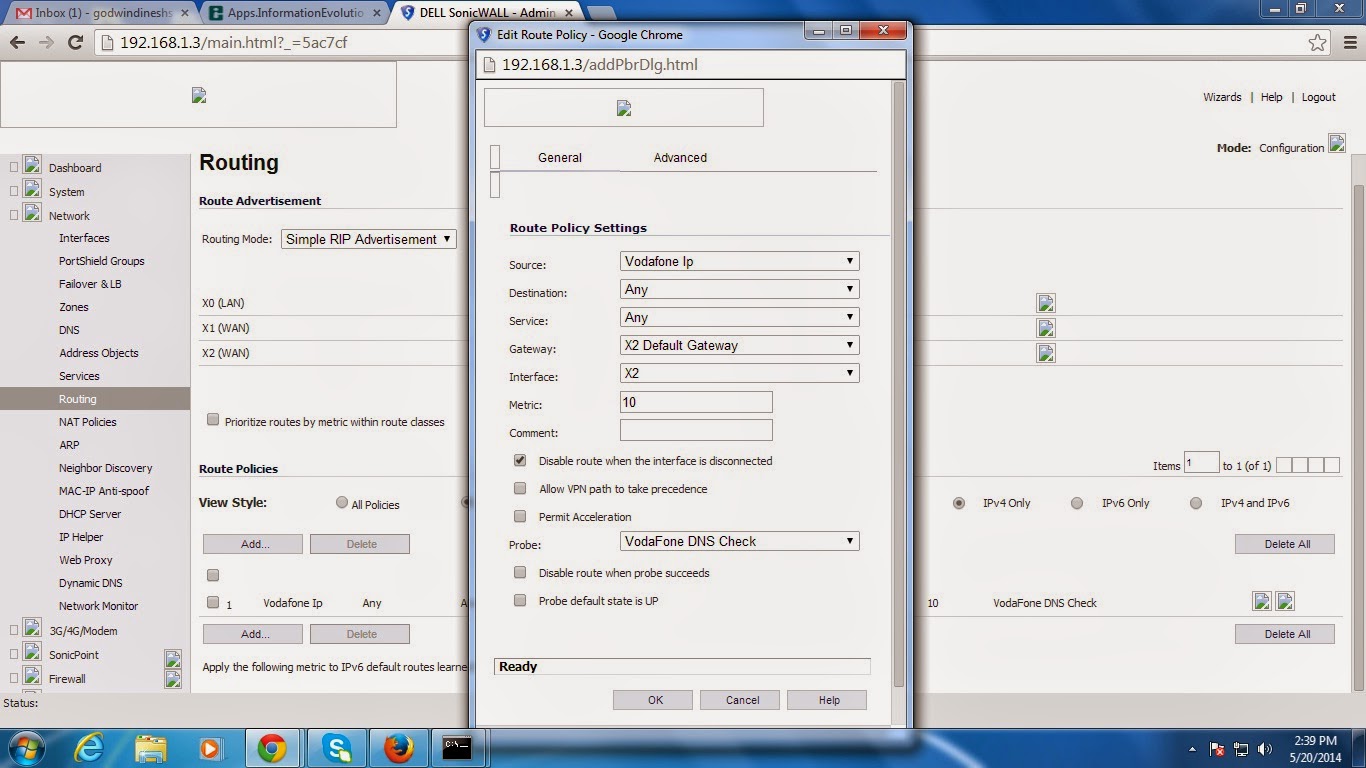Click the edit icon beside route policy 1
Viewport: 1366px width, 768px height.
(x=1260, y=601)
